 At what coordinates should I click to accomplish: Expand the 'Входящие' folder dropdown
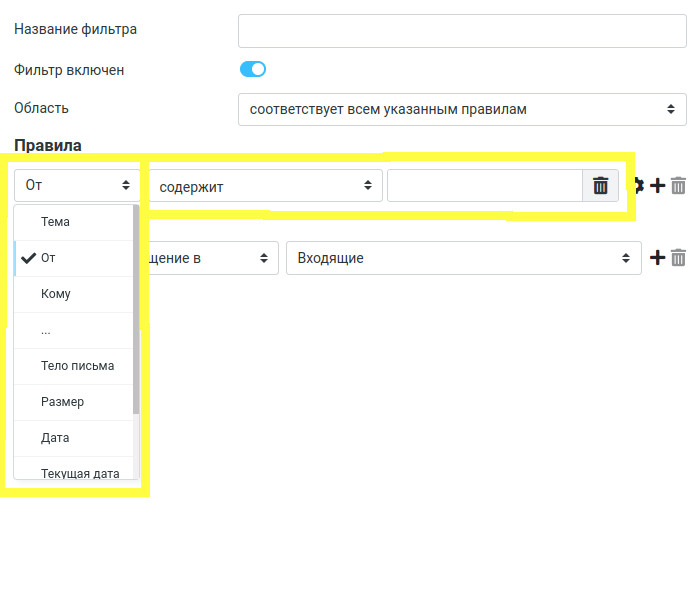(x=463, y=258)
